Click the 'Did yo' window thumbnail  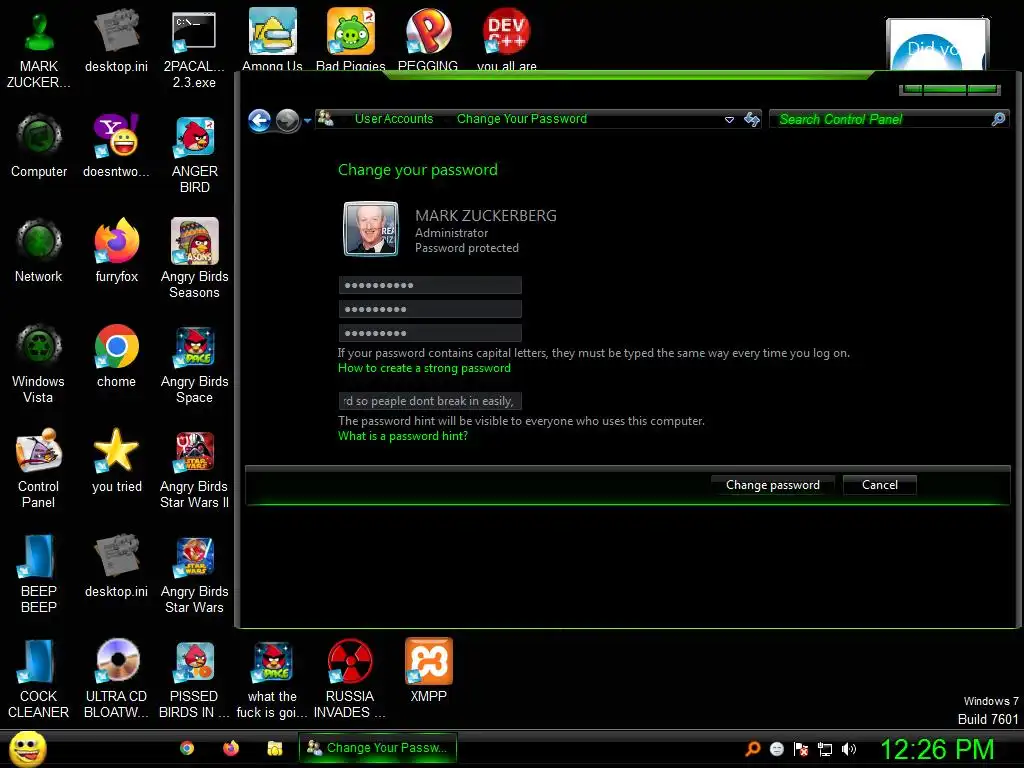[x=937, y=43]
